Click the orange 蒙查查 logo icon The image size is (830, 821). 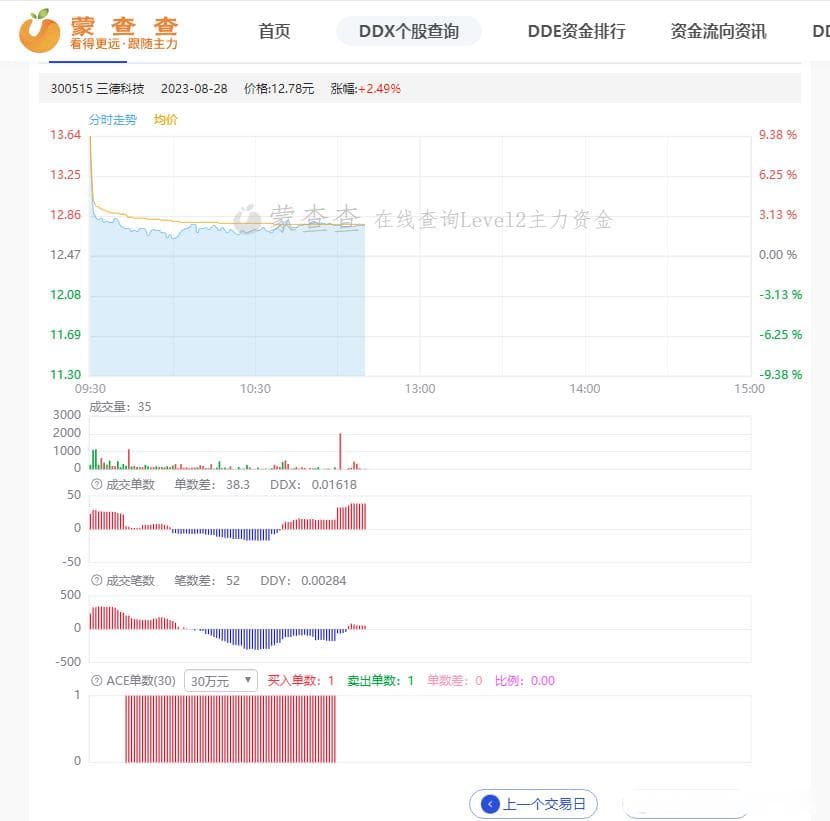pos(39,31)
